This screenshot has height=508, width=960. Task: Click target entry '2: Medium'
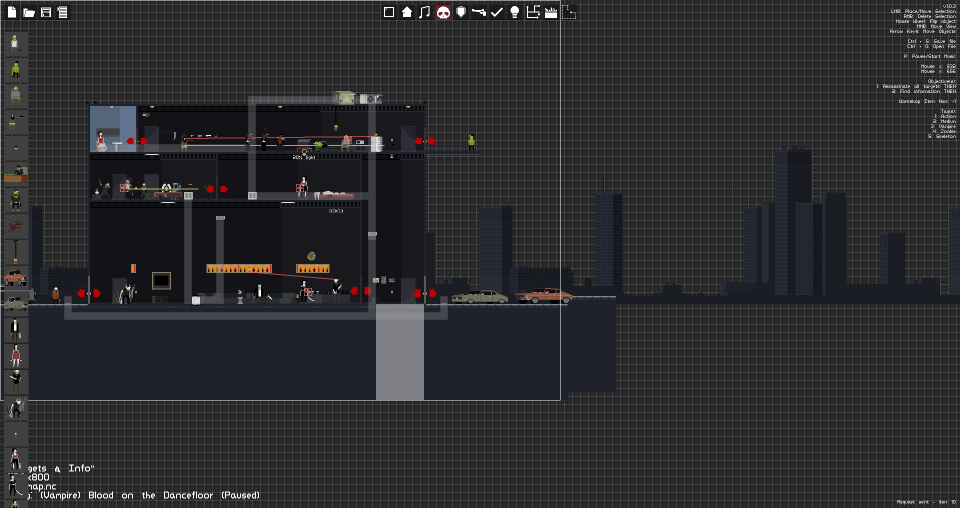coord(945,121)
